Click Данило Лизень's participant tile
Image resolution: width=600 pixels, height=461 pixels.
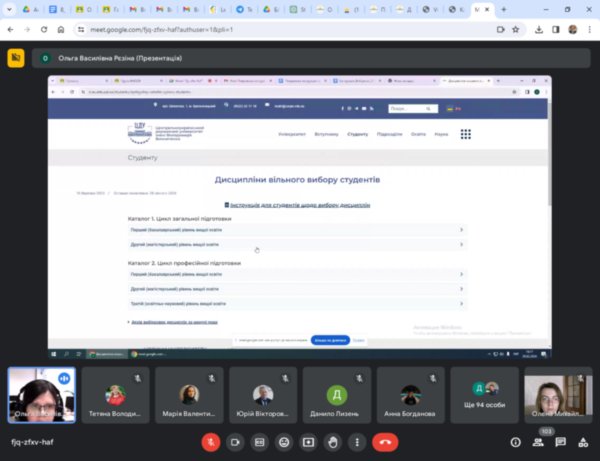click(337, 394)
